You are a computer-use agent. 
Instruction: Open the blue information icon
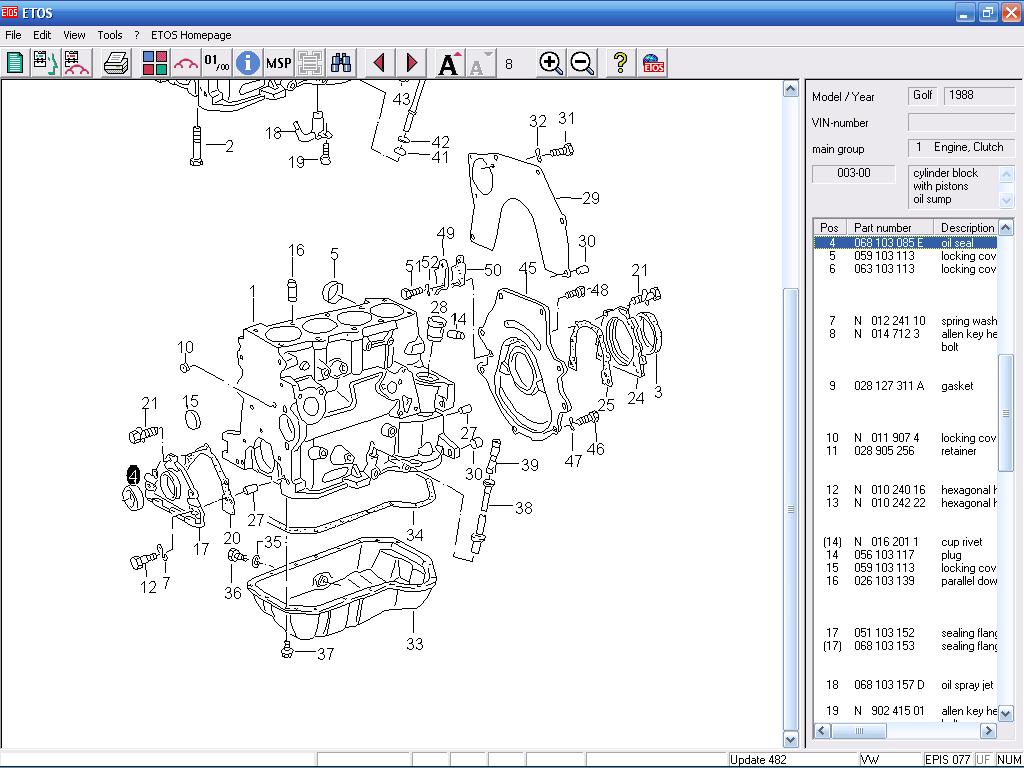point(248,63)
